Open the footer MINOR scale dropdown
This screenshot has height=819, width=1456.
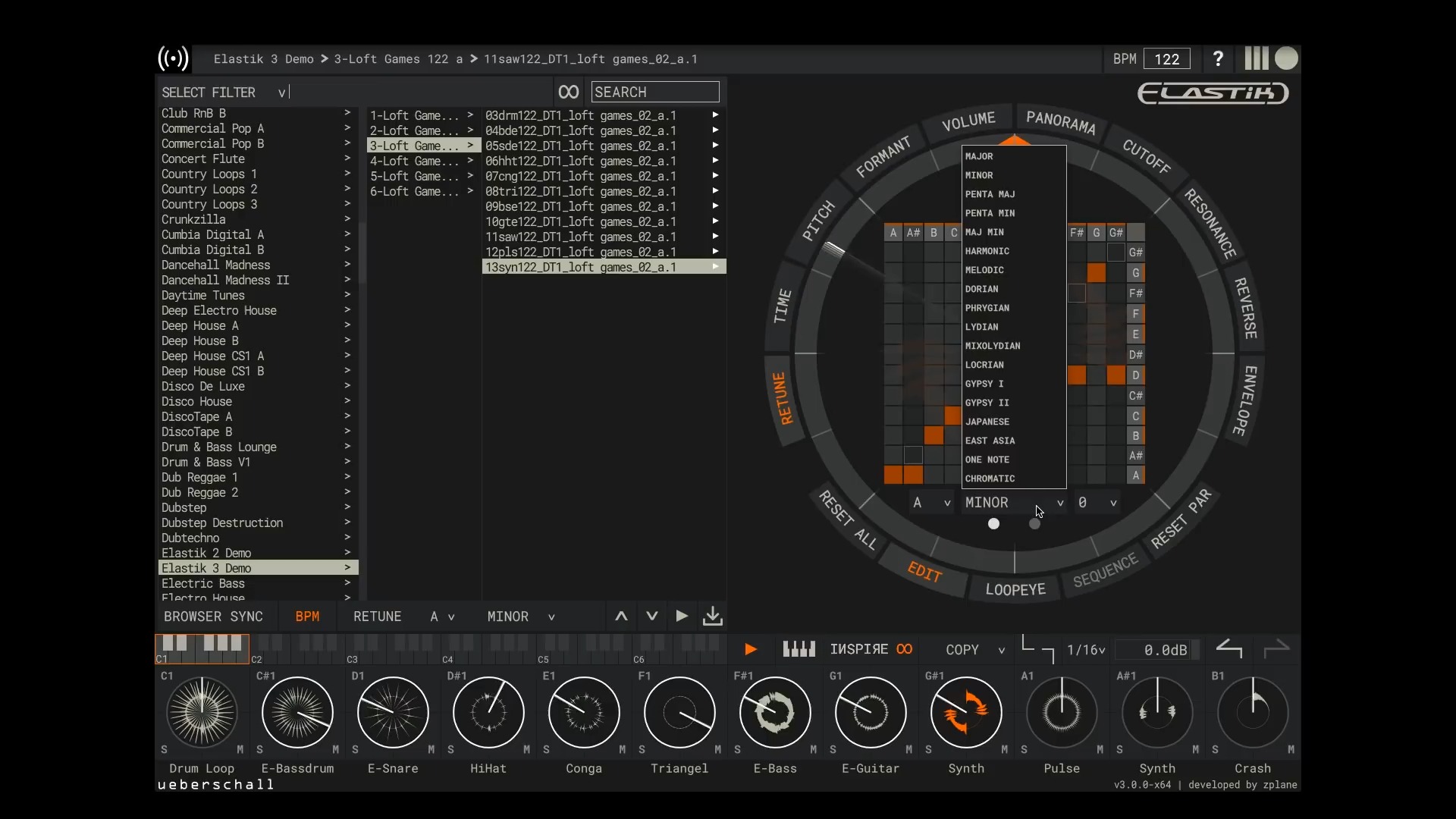coord(521,617)
